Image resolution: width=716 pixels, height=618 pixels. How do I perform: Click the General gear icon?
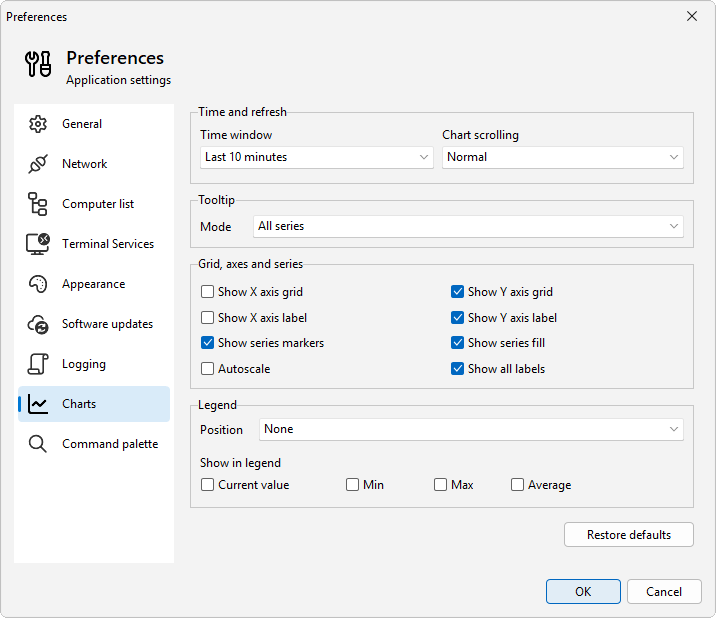coord(37,124)
